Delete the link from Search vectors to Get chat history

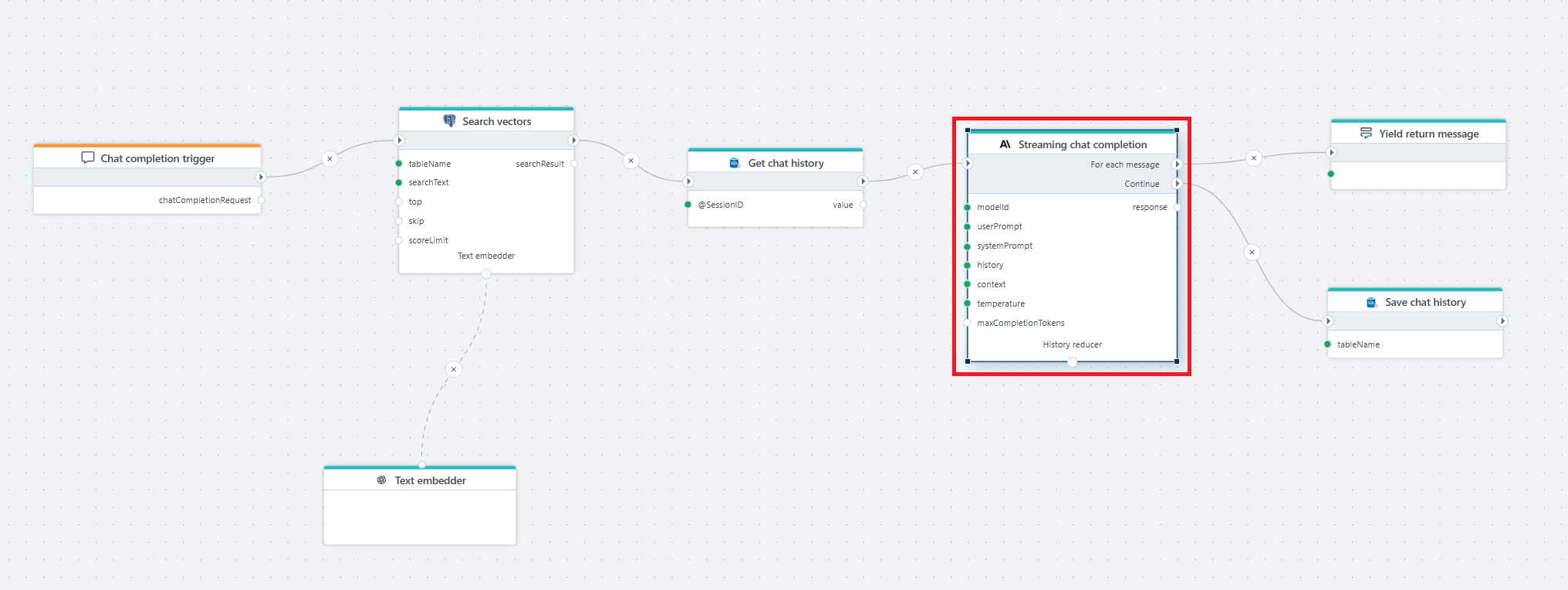point(630,161)
